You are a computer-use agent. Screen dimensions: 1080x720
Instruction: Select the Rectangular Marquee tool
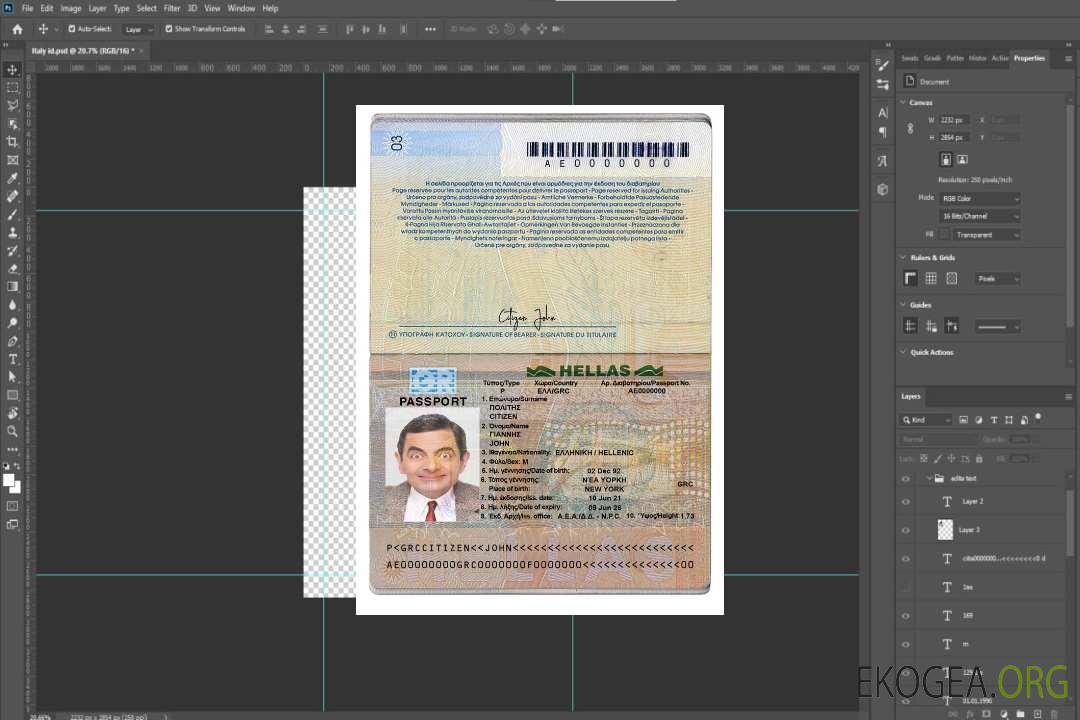tap(12, 88)
